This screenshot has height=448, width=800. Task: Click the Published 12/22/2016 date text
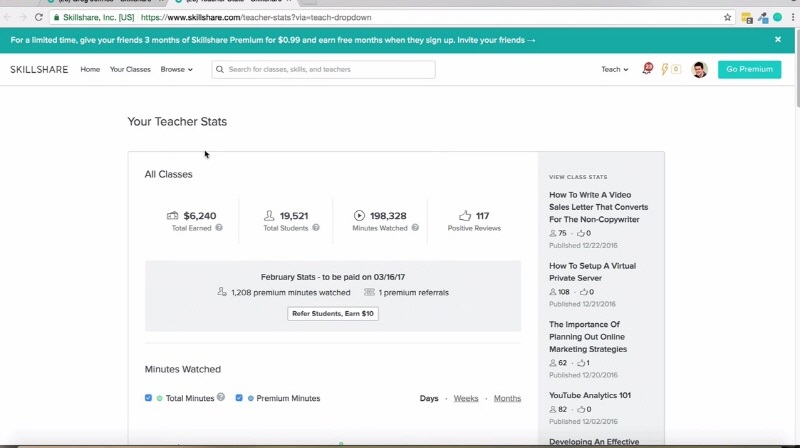(583, 245)
